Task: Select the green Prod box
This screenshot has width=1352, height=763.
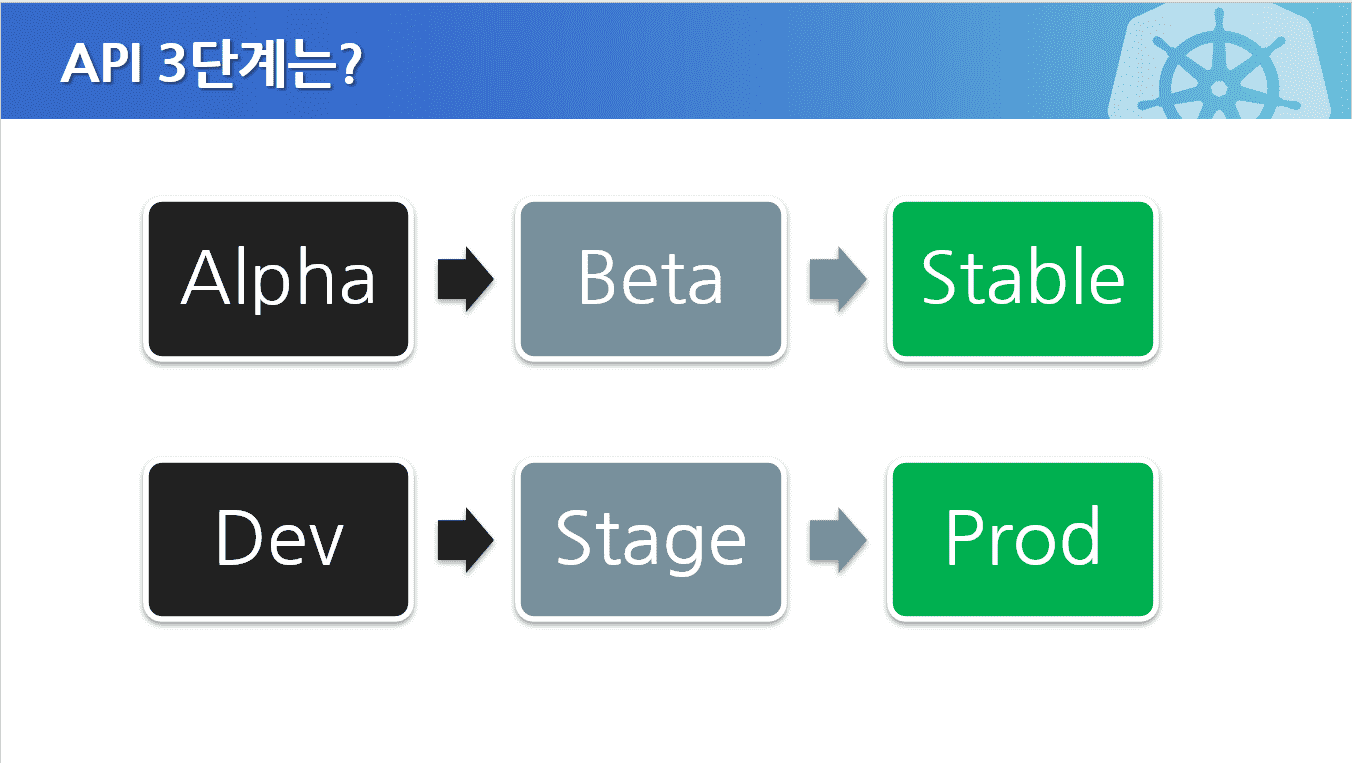Action: pyautogui.click(x=1022, y=540)
